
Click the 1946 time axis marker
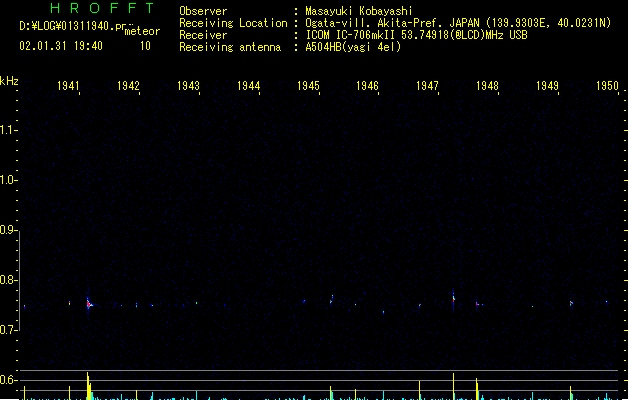pos(367,86)
